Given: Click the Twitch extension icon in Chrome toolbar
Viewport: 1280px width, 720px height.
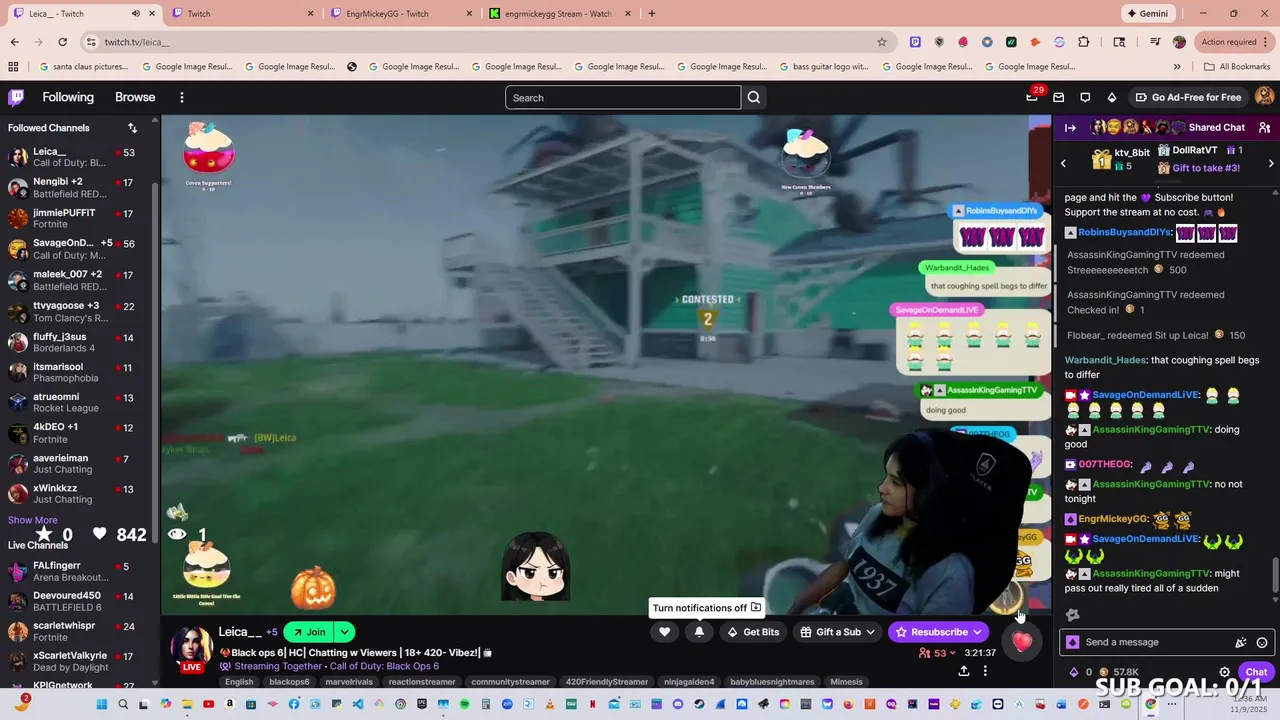Looking at the screenshot, I should click(915, 42).
